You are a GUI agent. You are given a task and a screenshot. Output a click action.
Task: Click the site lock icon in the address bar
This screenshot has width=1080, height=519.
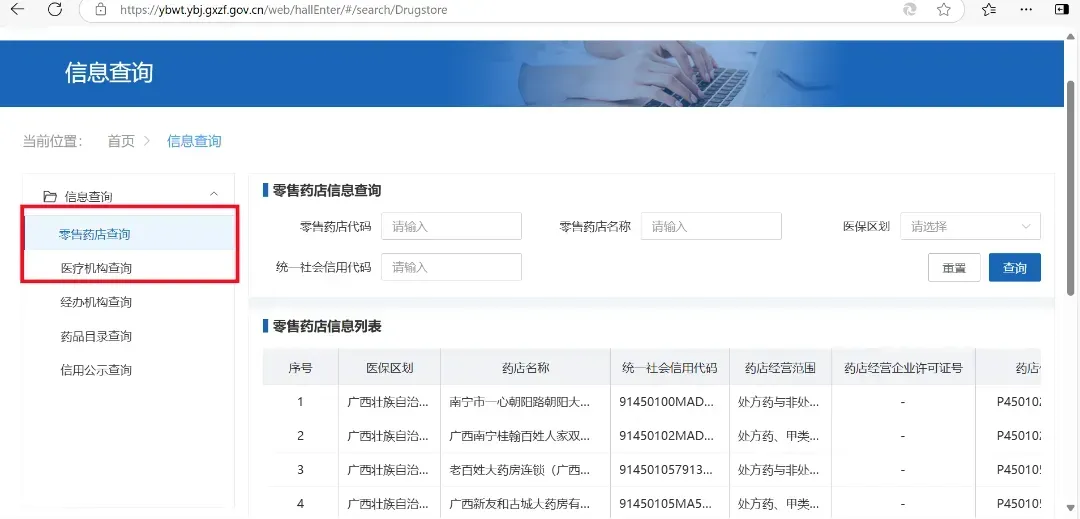pos(100,9)
